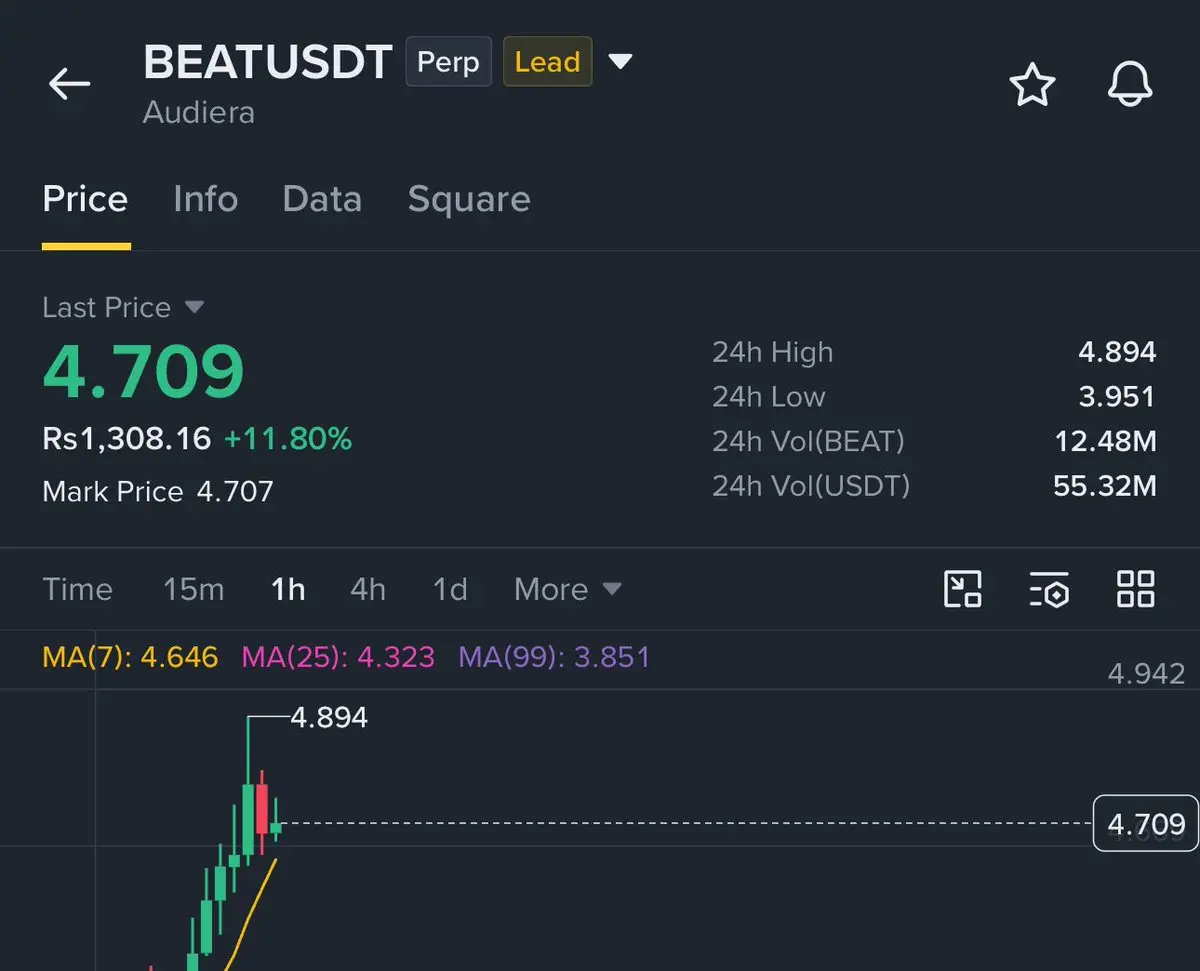1200x971 pixels.
Task: Switch to the Square tab
Action: (469, 199)
